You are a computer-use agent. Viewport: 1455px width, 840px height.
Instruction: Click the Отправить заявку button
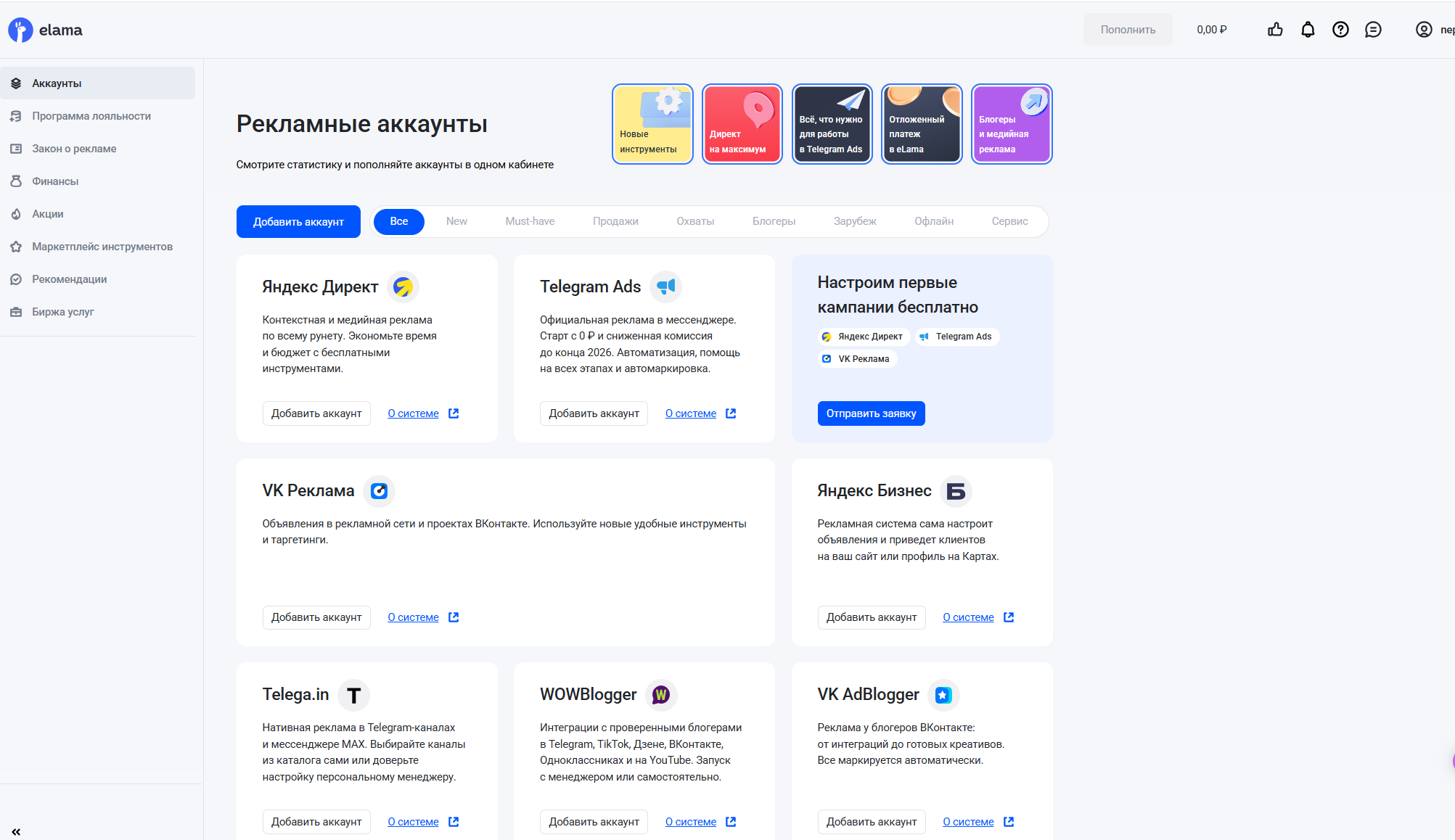(871, 413)
